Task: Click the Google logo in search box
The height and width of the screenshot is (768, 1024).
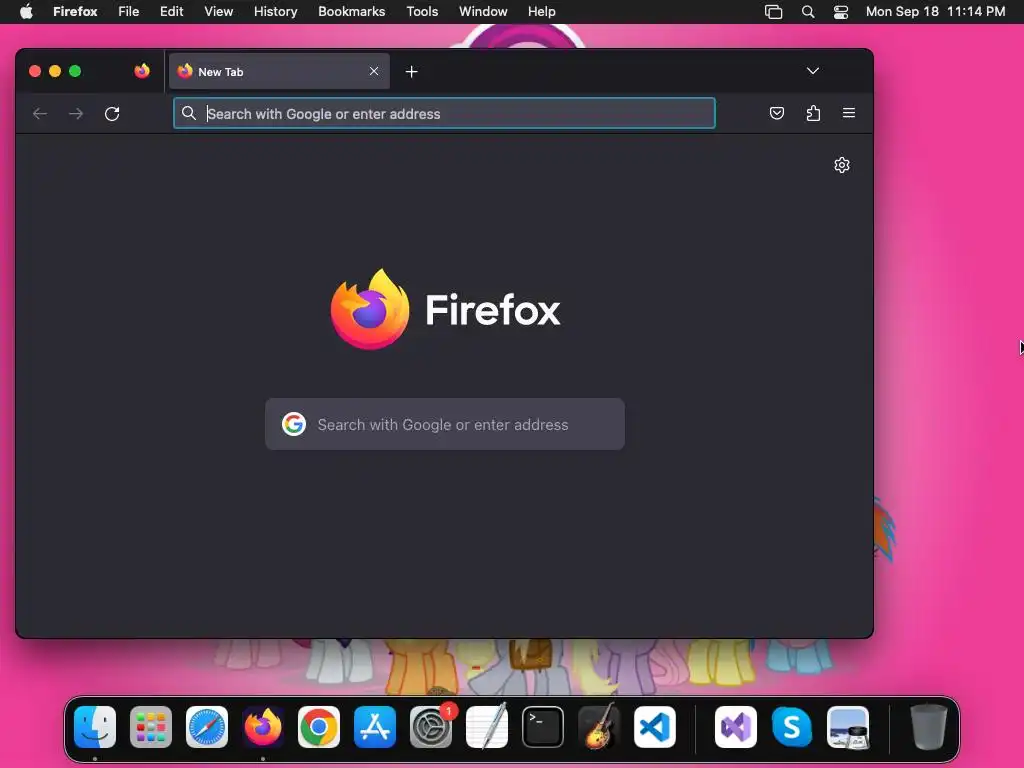Action: point(294,424)
